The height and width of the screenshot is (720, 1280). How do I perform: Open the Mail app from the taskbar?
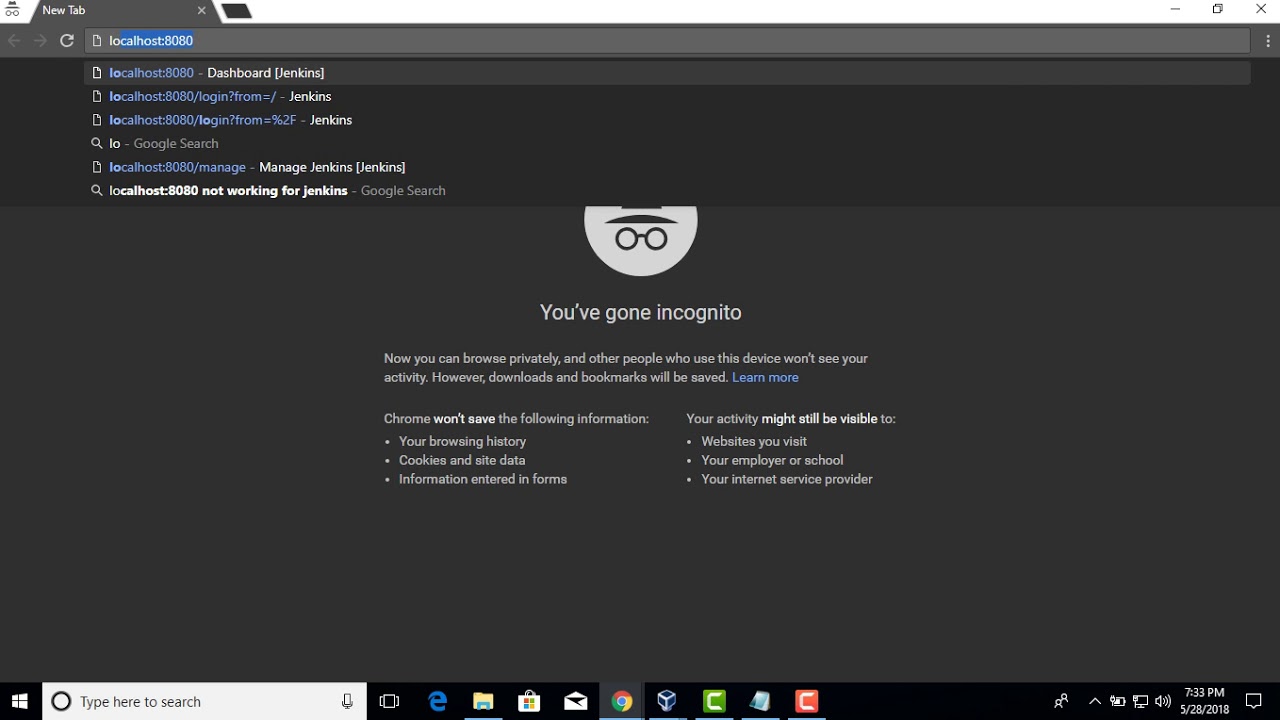point(575,701)
